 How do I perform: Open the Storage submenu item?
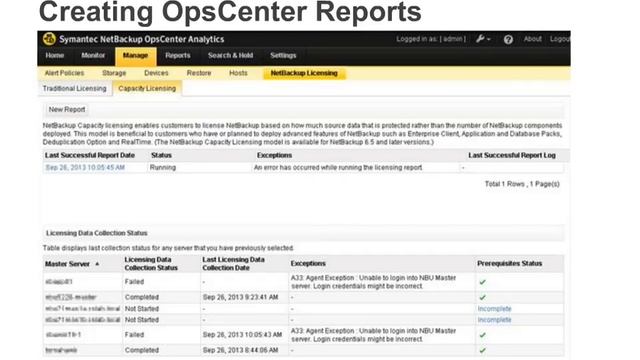tap(114, 73)
